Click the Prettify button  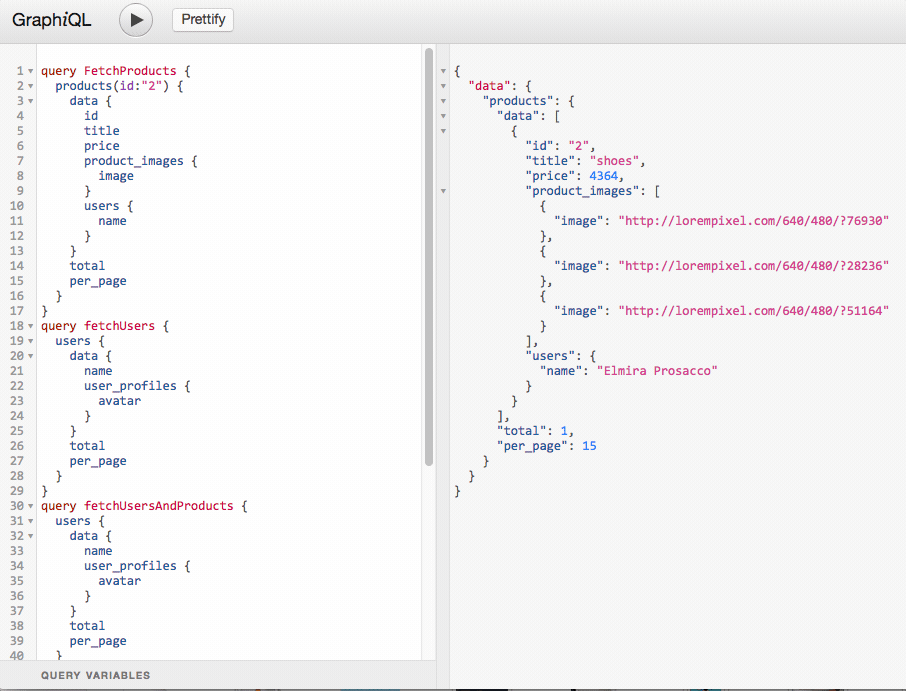point(203,20)
